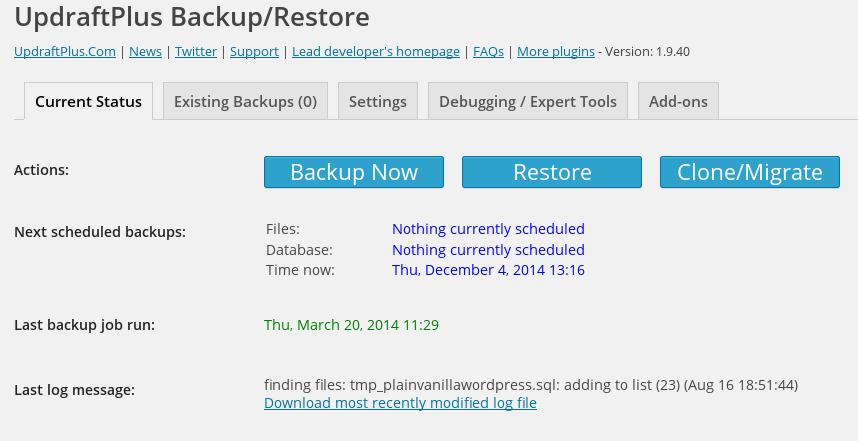Switch to Debugging / Expert Tools tab

click(527, 101)
